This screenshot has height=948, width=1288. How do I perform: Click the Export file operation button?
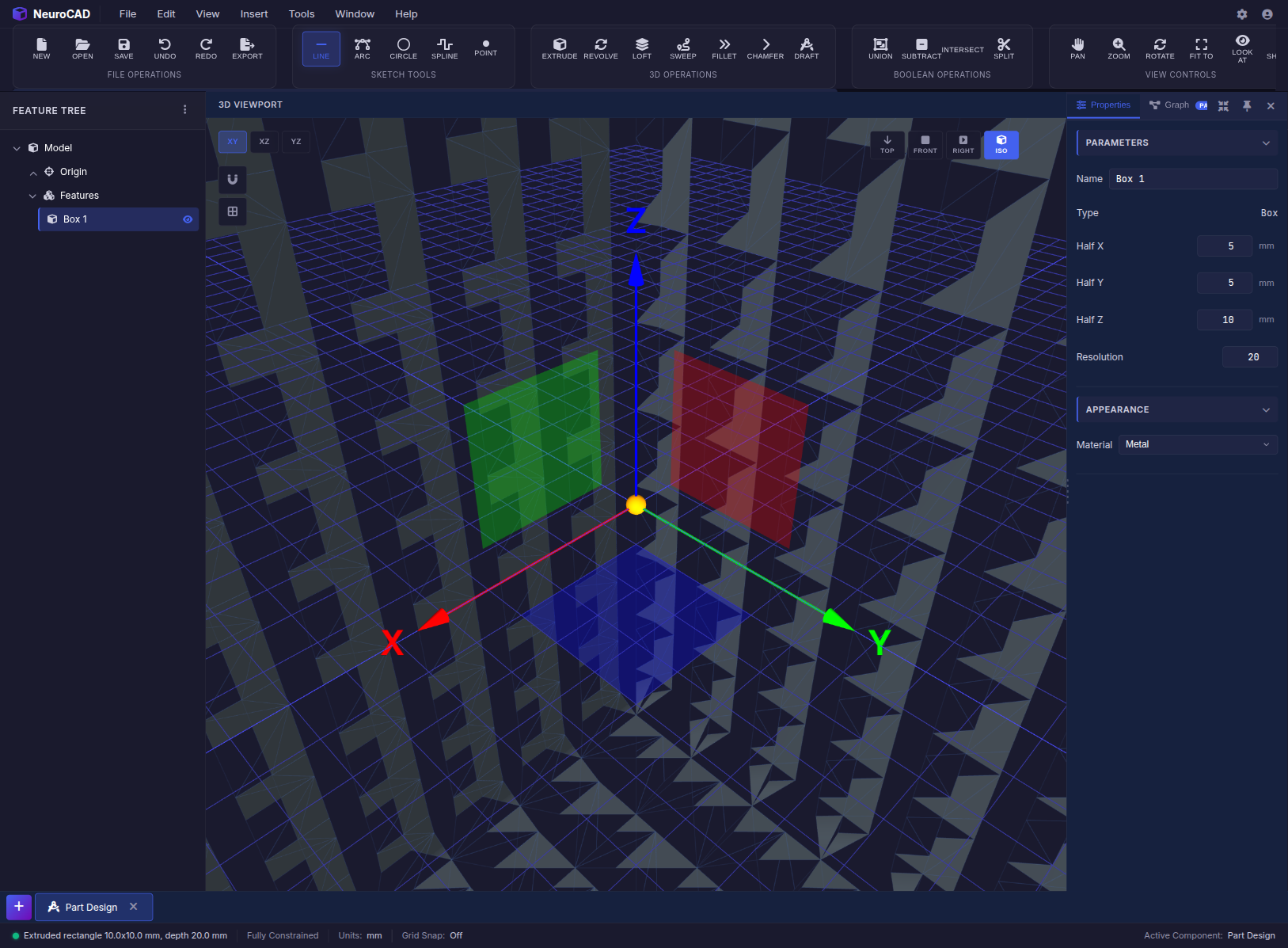[247, 48]
